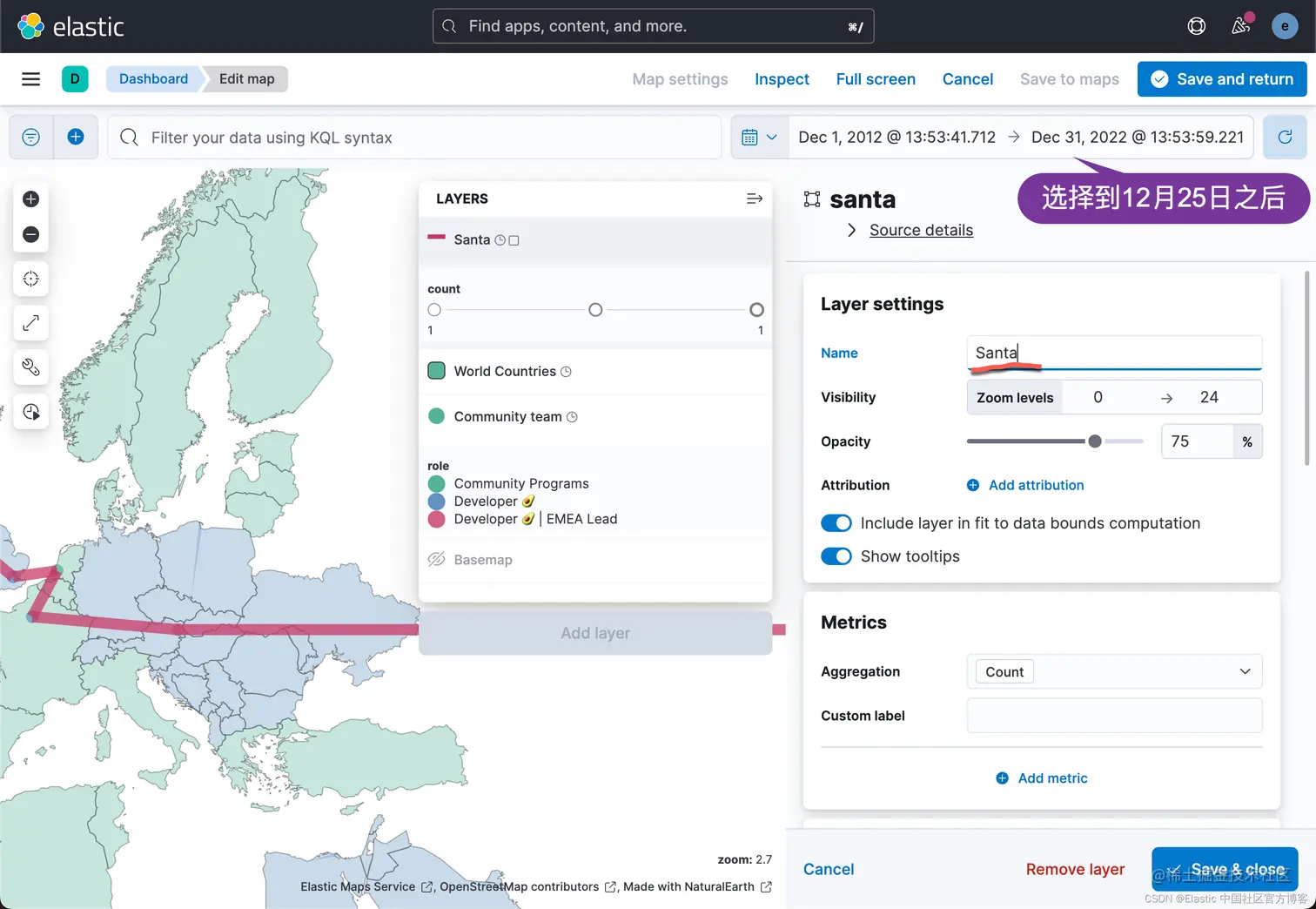Click Santa layer square icon
1316x909 pixels.
click(514, 240)
